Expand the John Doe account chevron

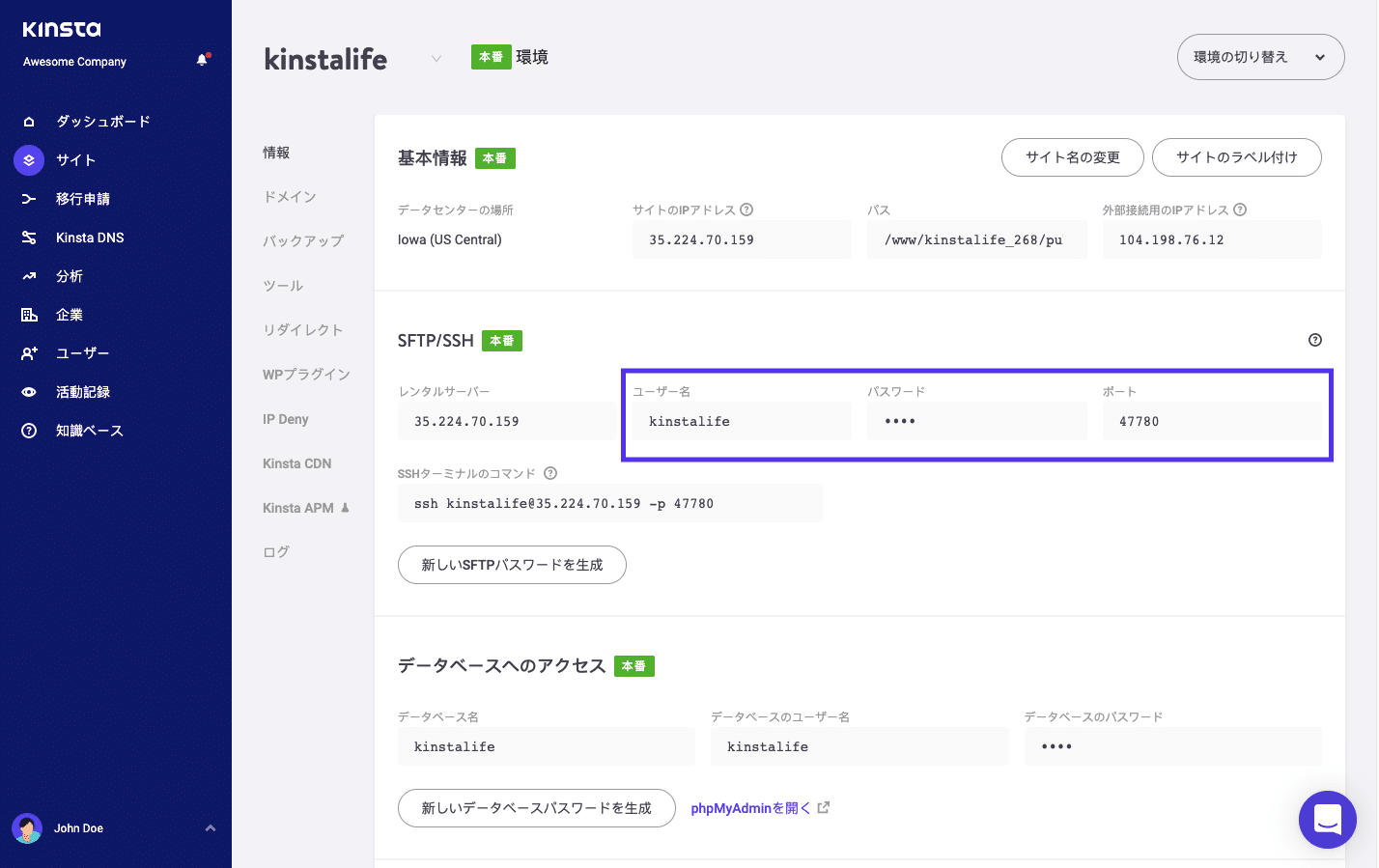click(x=211, y=827)
